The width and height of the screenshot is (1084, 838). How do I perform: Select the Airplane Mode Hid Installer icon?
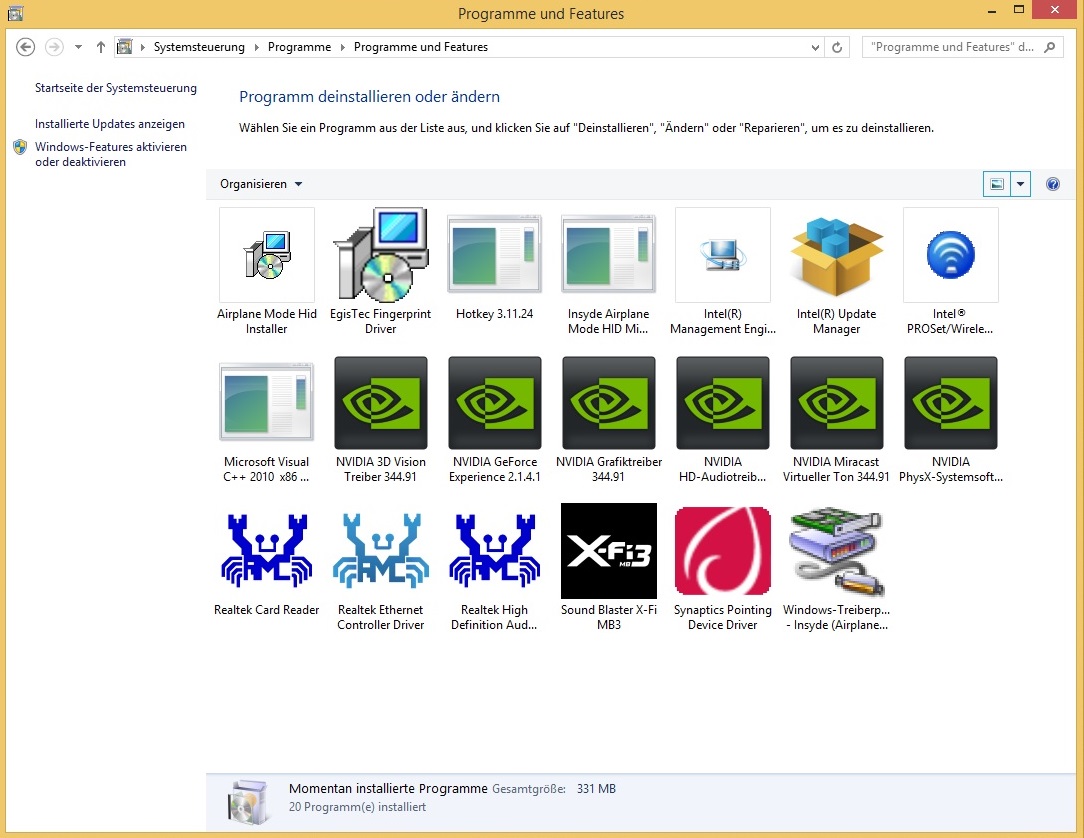(266, 255)
